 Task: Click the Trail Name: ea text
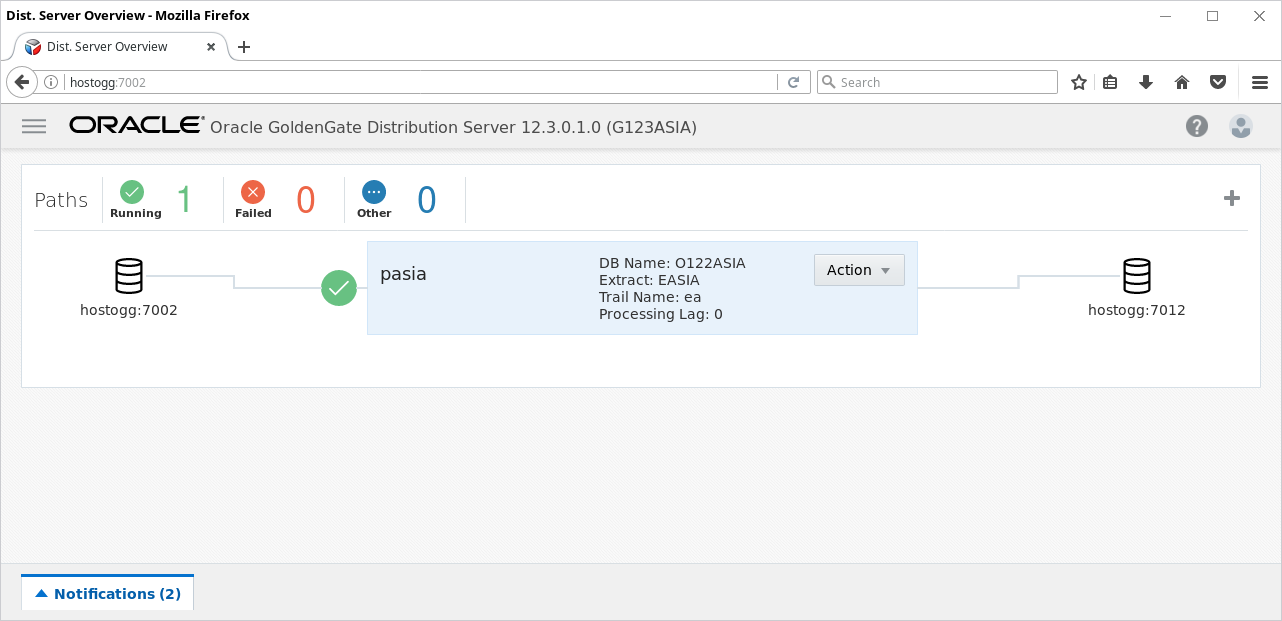651,297
